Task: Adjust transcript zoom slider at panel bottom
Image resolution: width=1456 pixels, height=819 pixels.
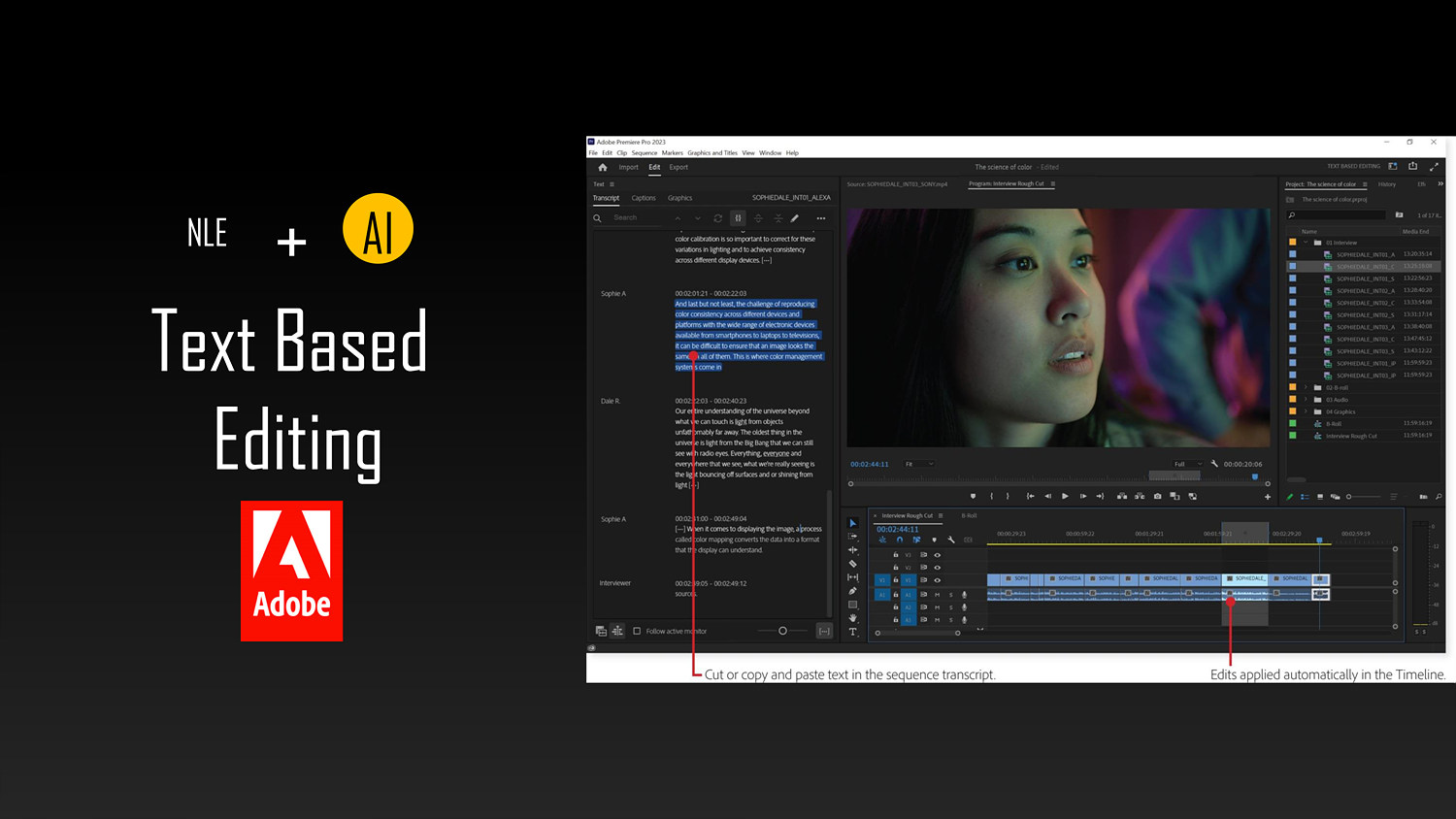Action: click(782, 631)
